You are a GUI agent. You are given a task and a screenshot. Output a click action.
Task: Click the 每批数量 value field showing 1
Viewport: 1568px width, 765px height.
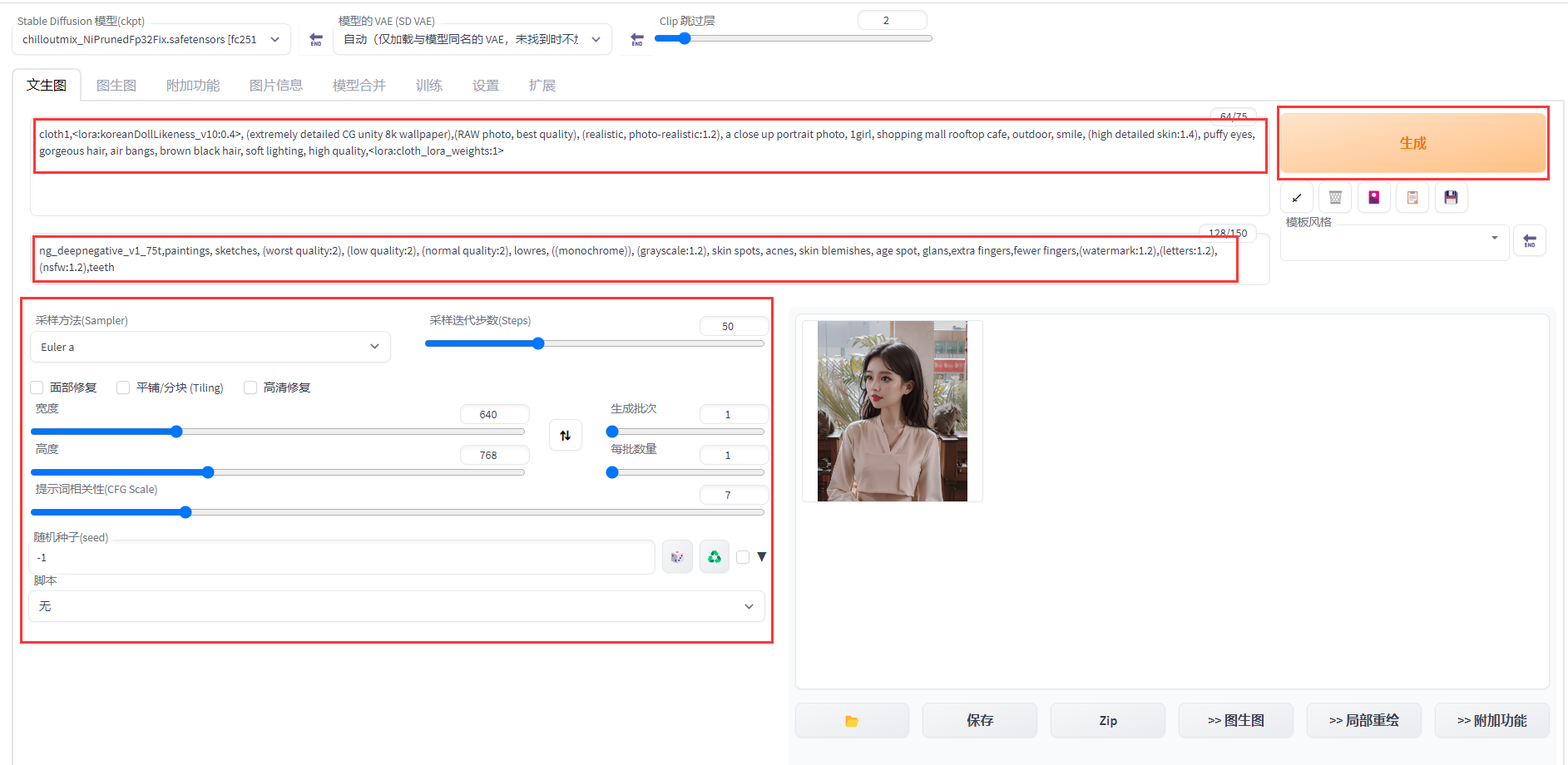(733, 455)
